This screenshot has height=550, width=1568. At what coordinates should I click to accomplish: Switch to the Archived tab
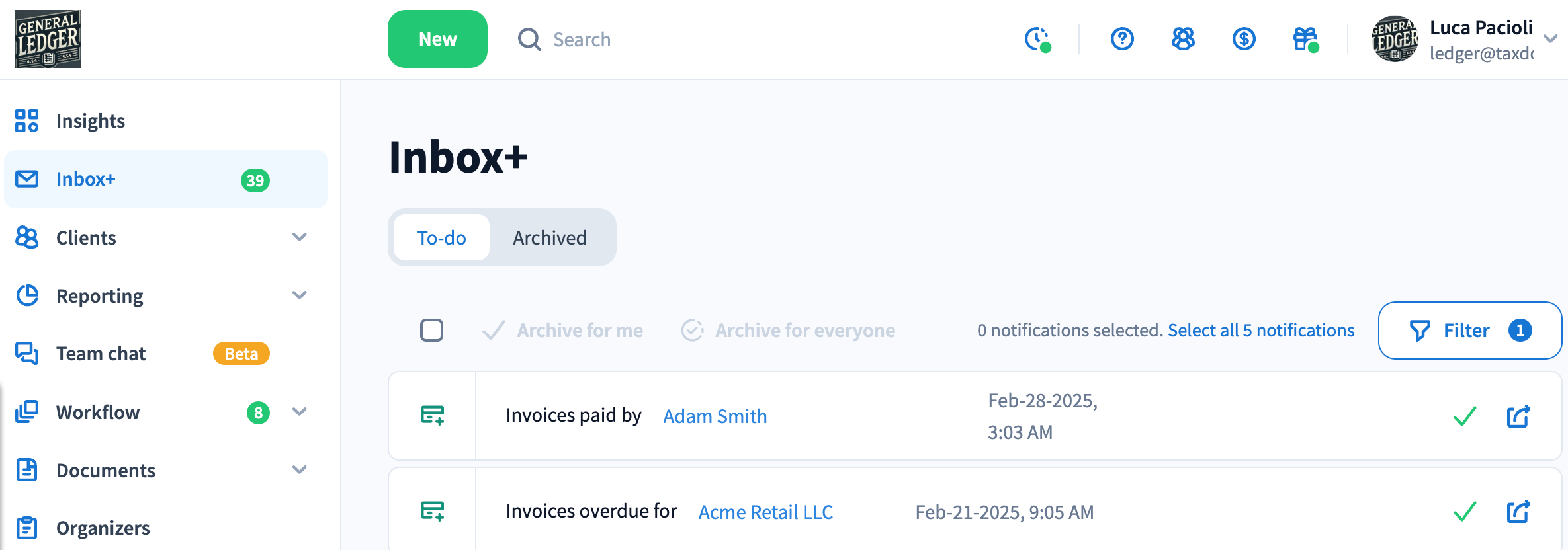pyautogui.click(x=549, y=237)
